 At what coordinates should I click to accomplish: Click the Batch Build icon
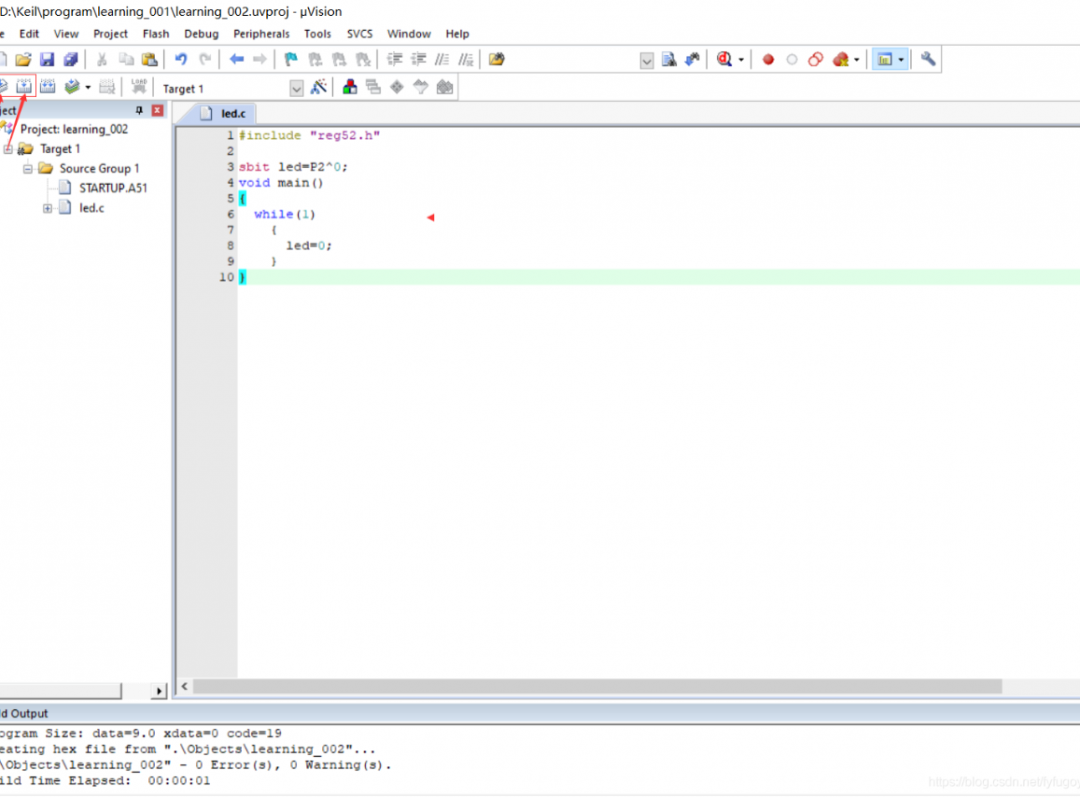coord(72,86)
